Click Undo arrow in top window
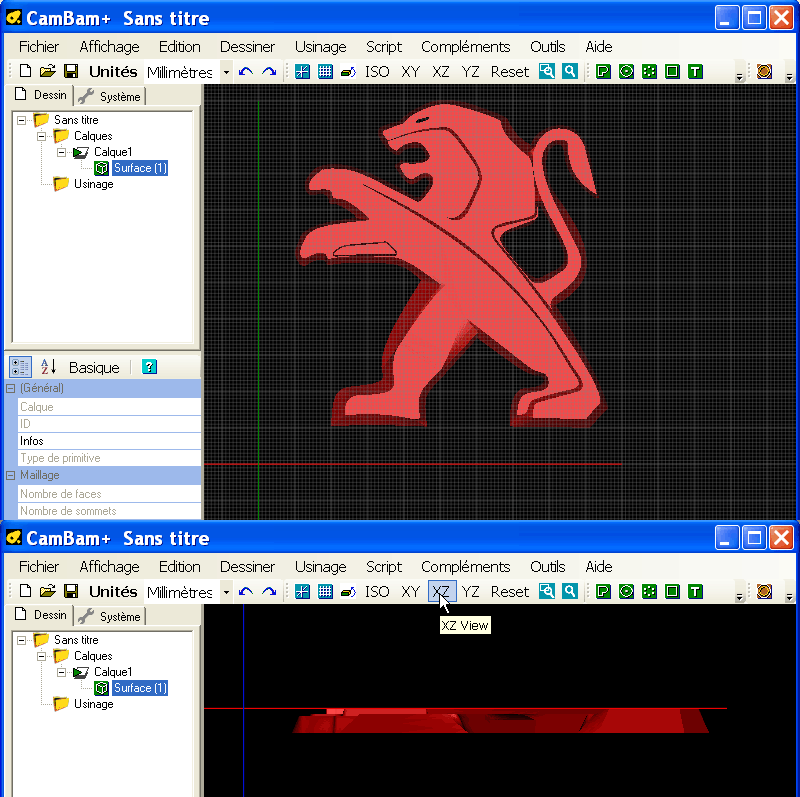The width and height of the screenshot is (800, 797). click(246, 71)
